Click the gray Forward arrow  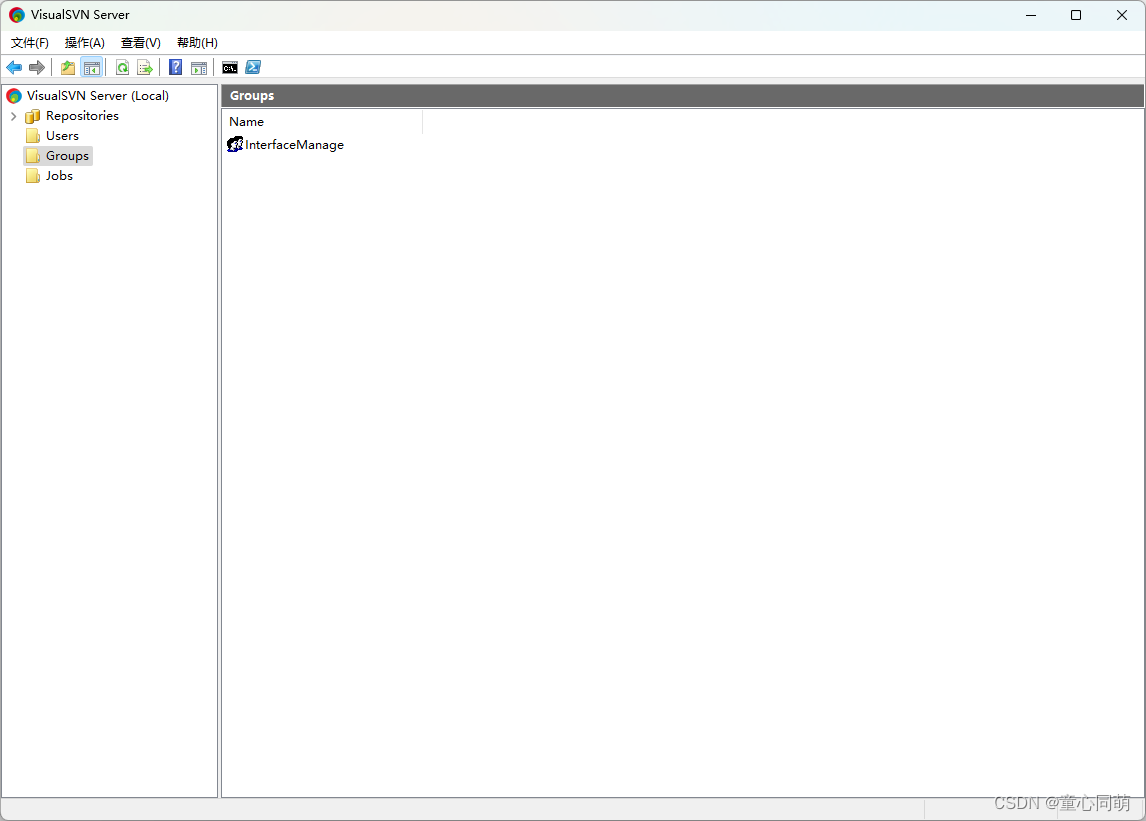click(37, 68)
